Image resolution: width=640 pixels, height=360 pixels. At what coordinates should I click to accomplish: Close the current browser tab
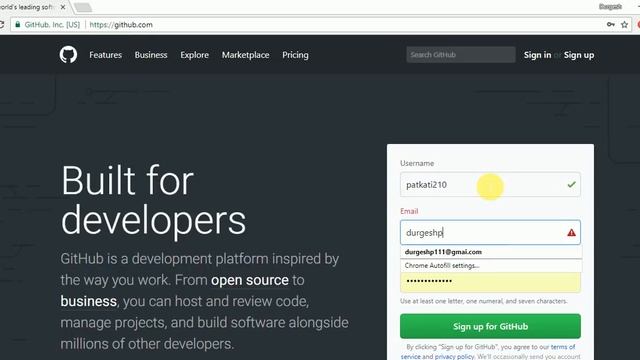(63, 7)
